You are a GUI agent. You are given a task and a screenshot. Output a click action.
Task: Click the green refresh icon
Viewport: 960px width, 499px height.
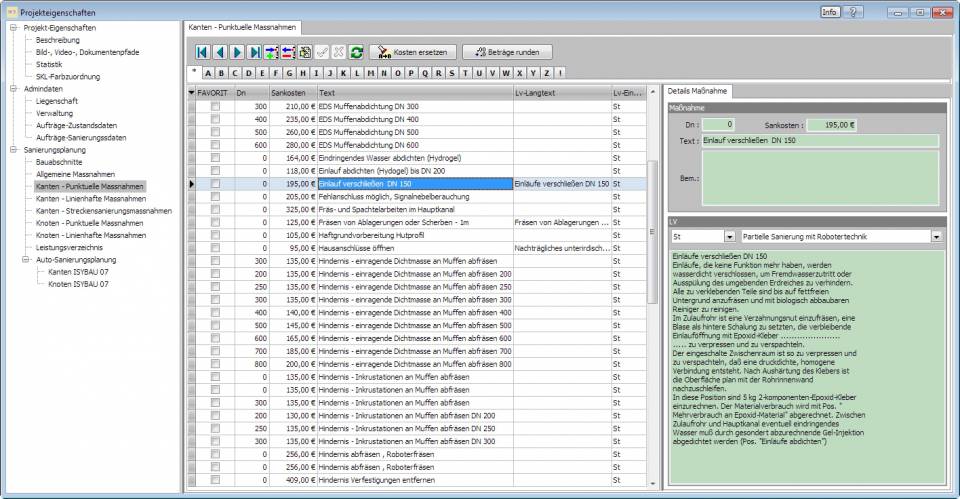(x=356, y=53)
